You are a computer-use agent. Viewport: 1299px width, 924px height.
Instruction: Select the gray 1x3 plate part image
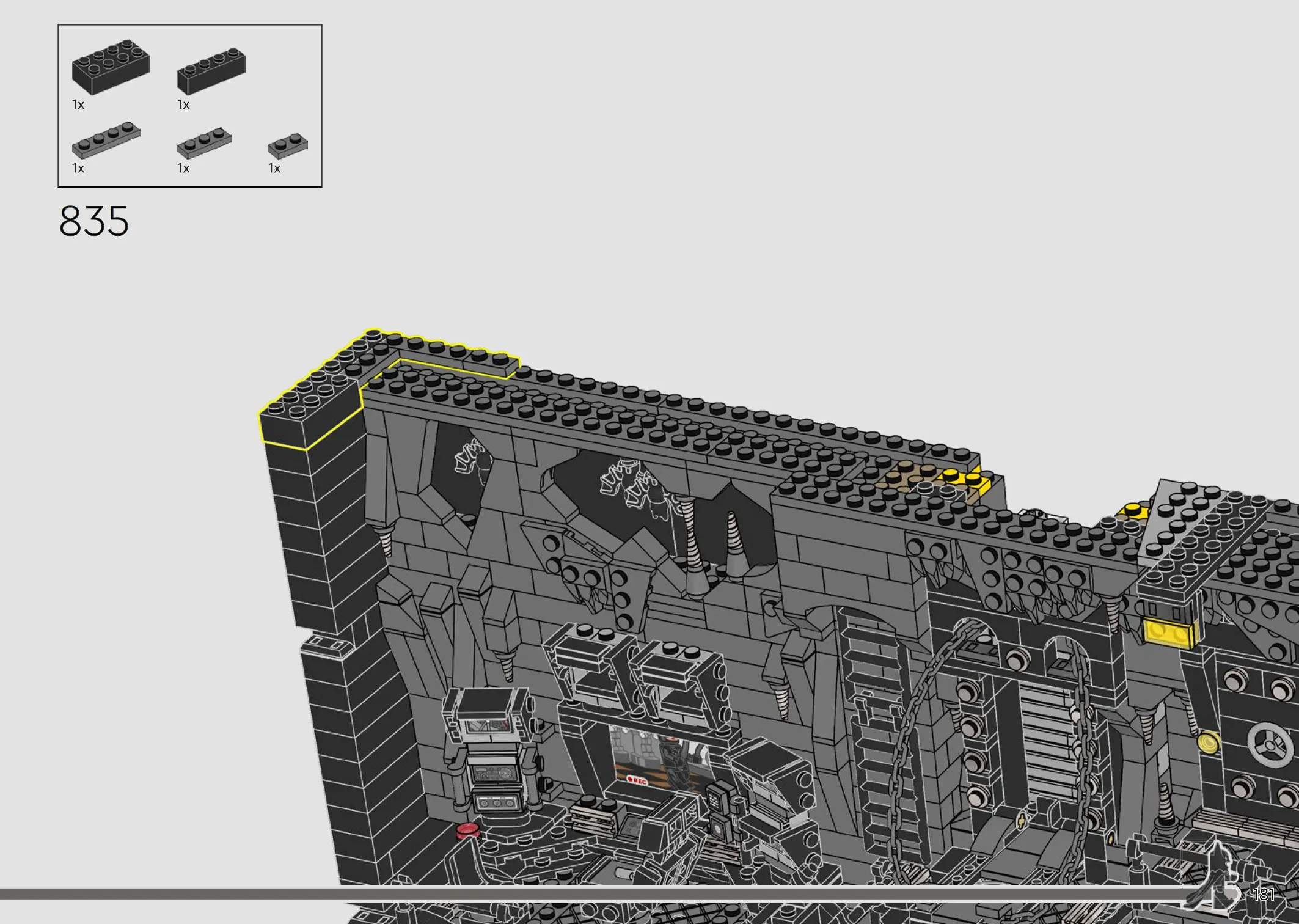[x=204, y=143]
